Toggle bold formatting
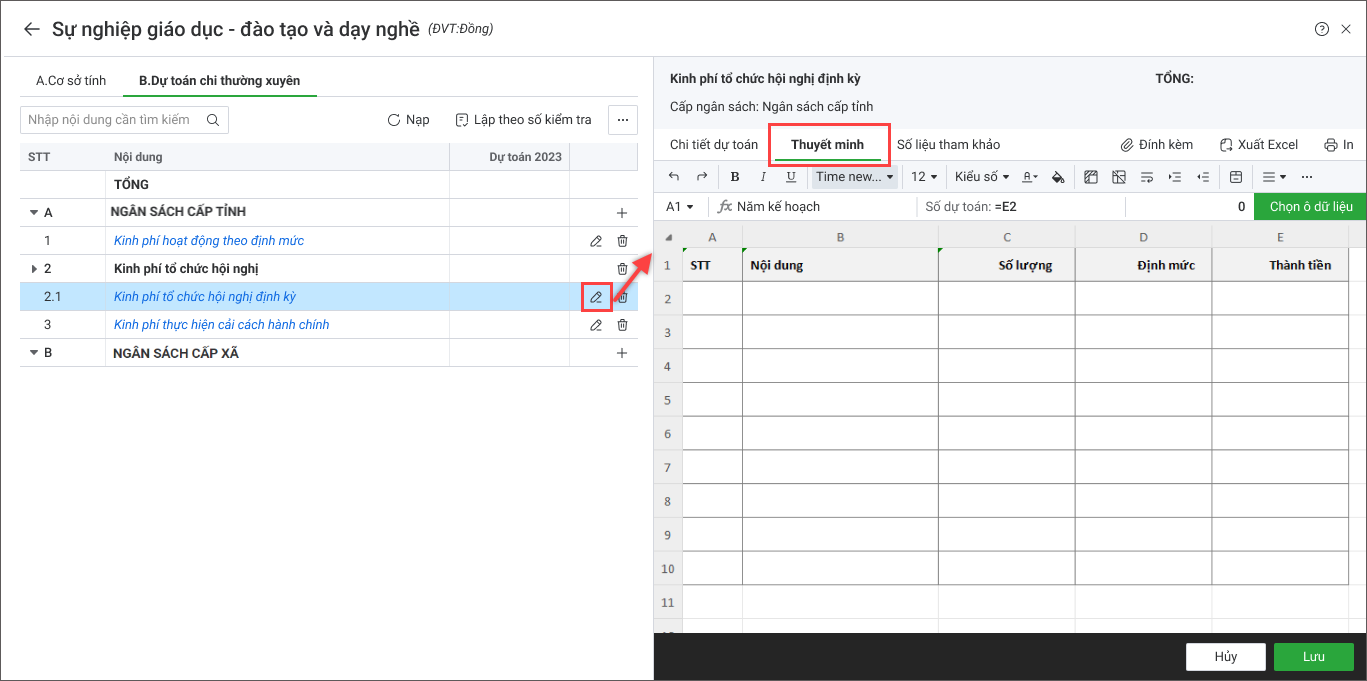 pyautogui.click(x=735, y=177)
